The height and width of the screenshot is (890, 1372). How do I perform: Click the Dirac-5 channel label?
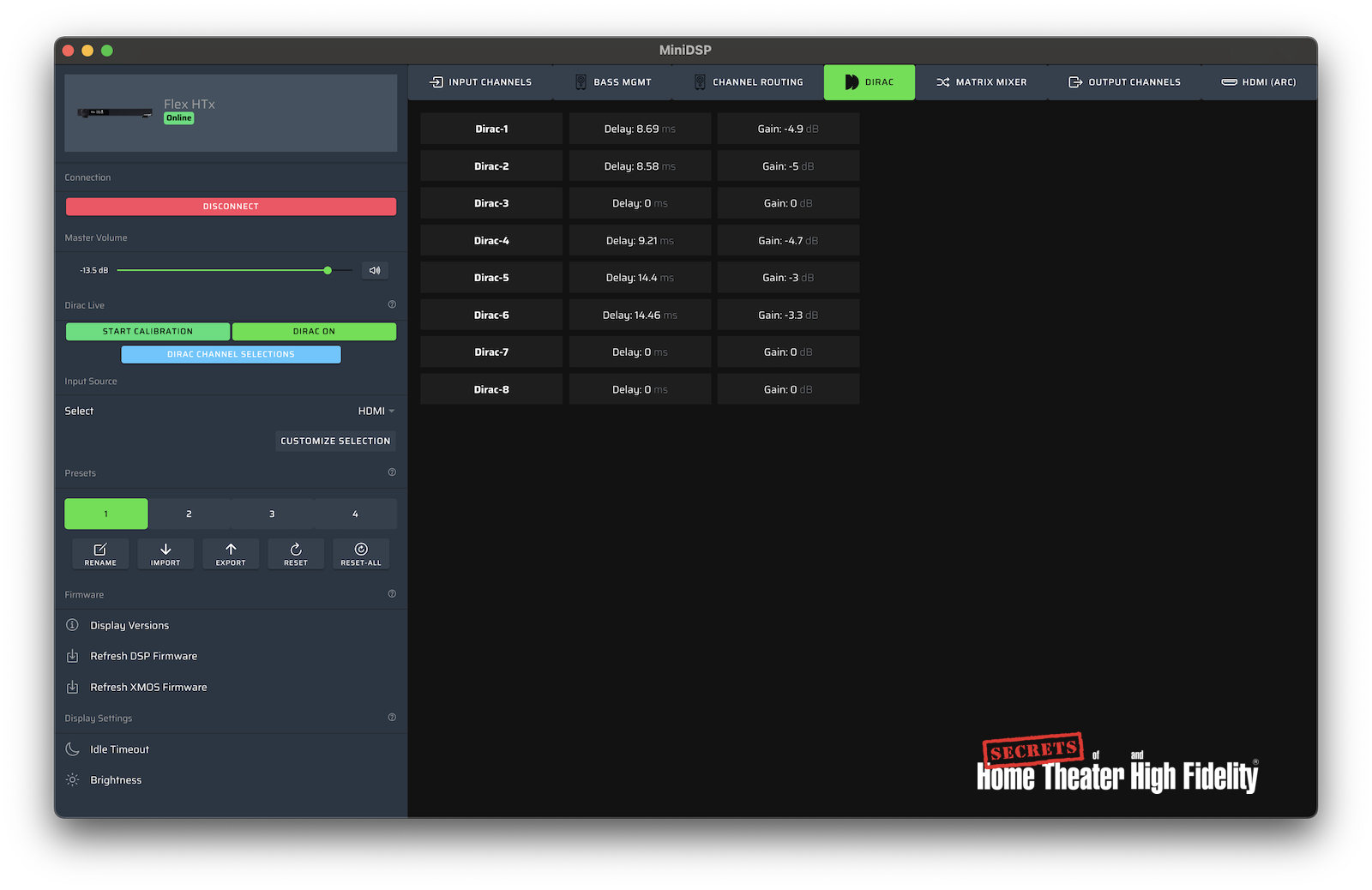pos(491,278)
